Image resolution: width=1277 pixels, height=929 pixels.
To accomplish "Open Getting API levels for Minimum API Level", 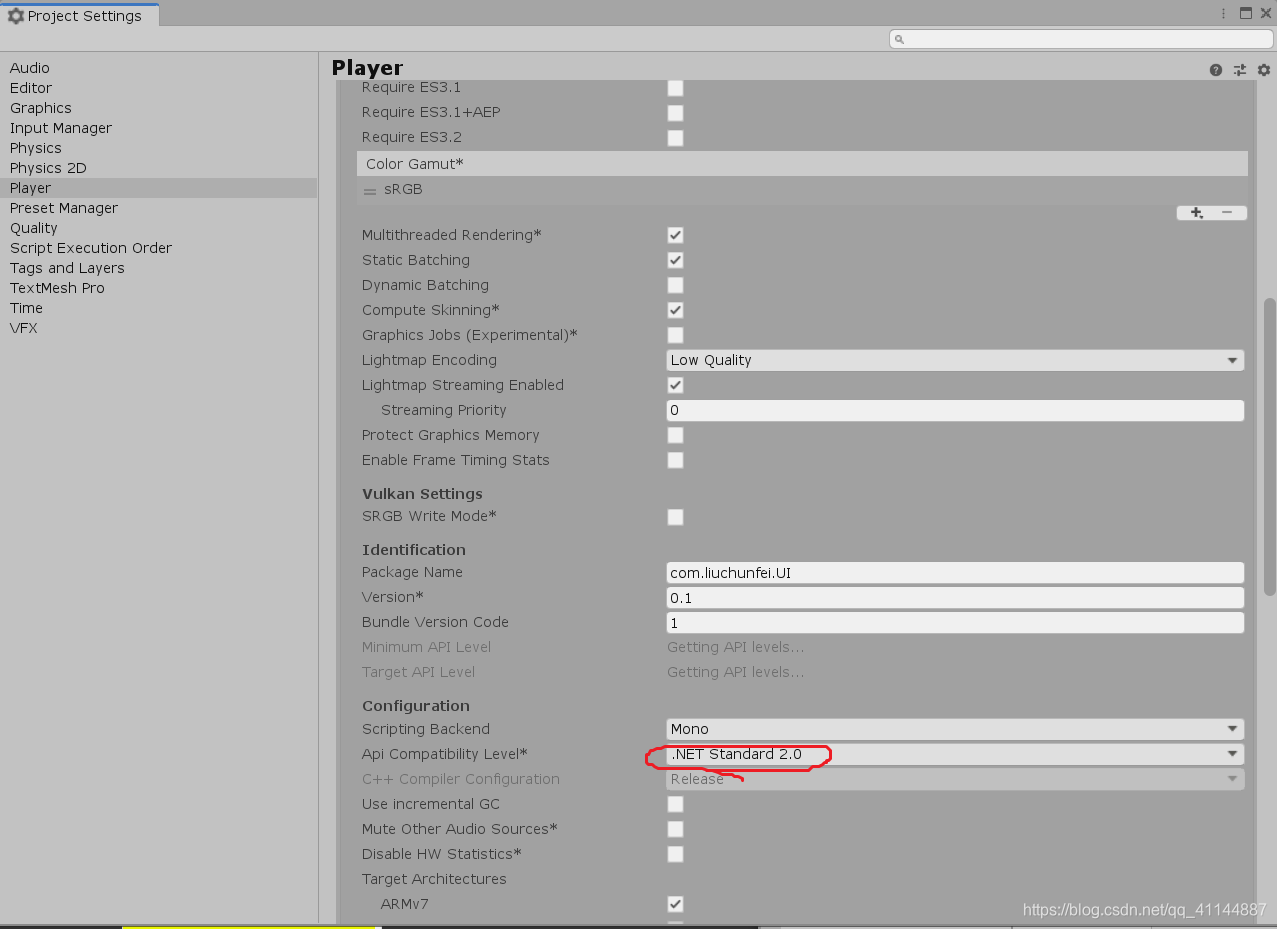I will click(735, 647).
